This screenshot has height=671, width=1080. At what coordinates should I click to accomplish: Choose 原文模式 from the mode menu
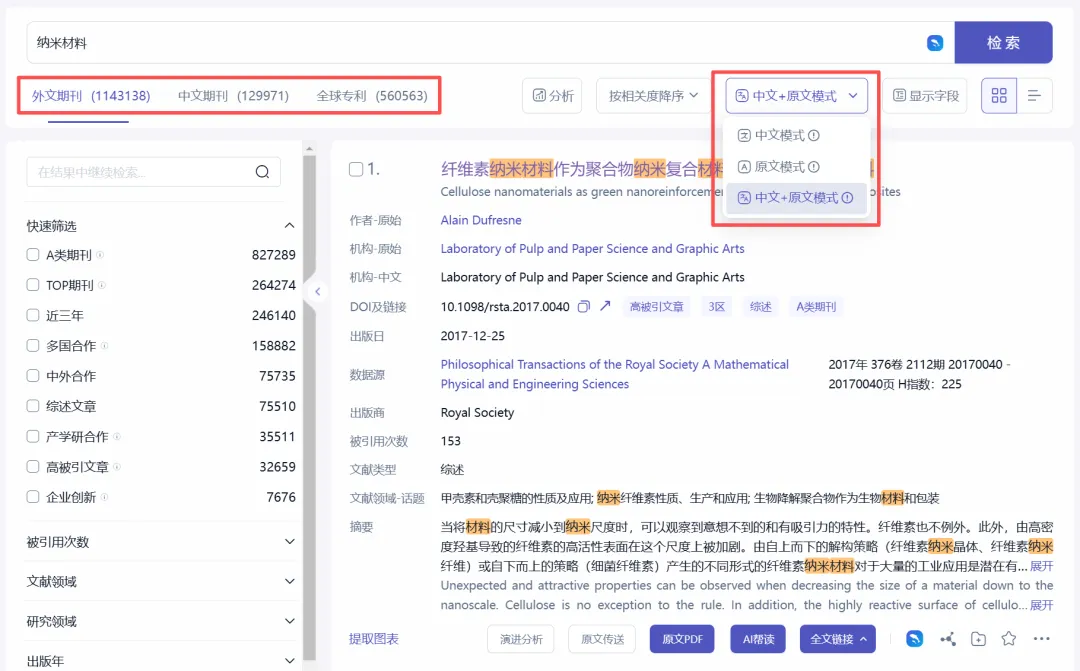click(x=796, y=167)
